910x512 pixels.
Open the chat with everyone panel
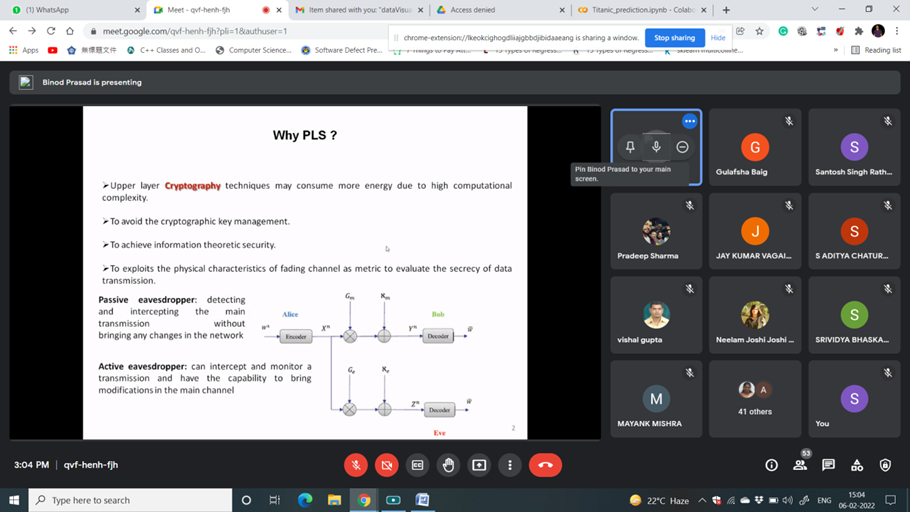pos(828,465)
